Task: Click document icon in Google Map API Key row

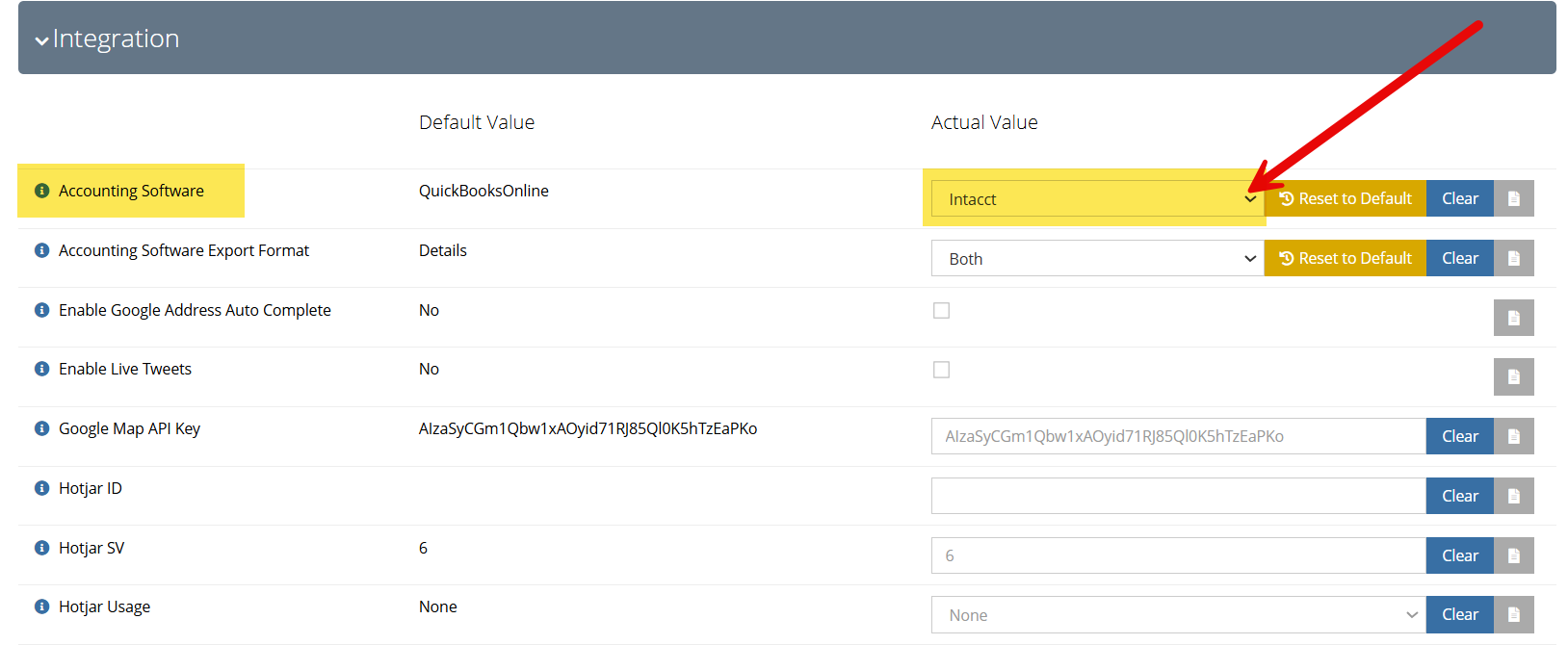Action: (1514, 436)
